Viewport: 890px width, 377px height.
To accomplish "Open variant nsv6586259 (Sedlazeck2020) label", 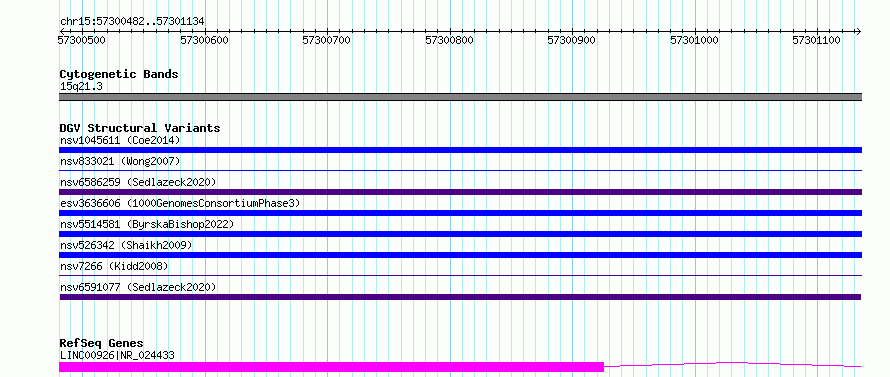I will coord(138,182).
